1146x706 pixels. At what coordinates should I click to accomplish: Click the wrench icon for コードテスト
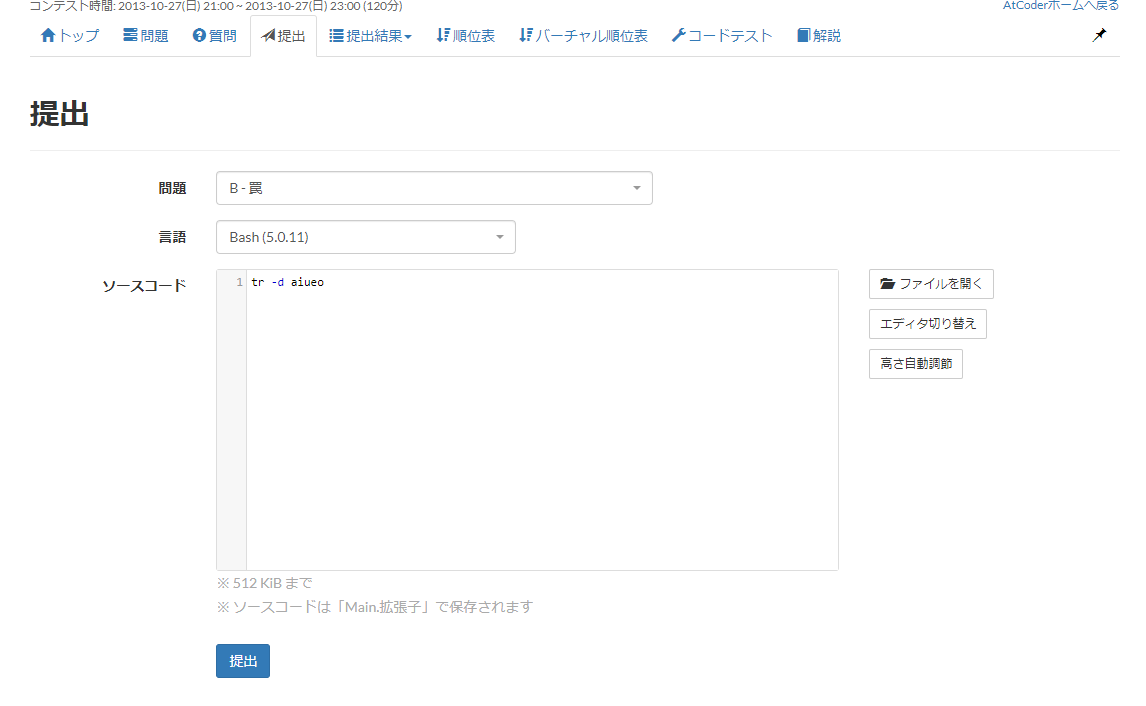[677, 34]
